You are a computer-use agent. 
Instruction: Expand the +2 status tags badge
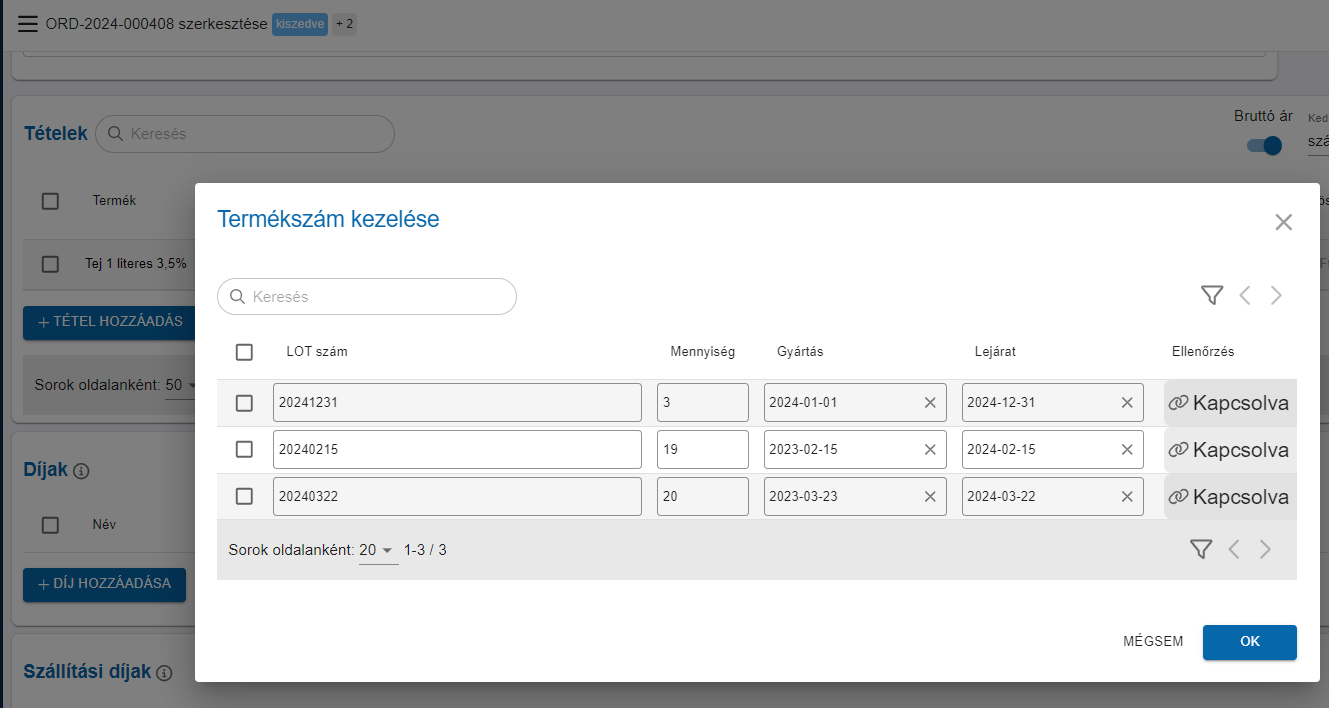pos(344,24)
